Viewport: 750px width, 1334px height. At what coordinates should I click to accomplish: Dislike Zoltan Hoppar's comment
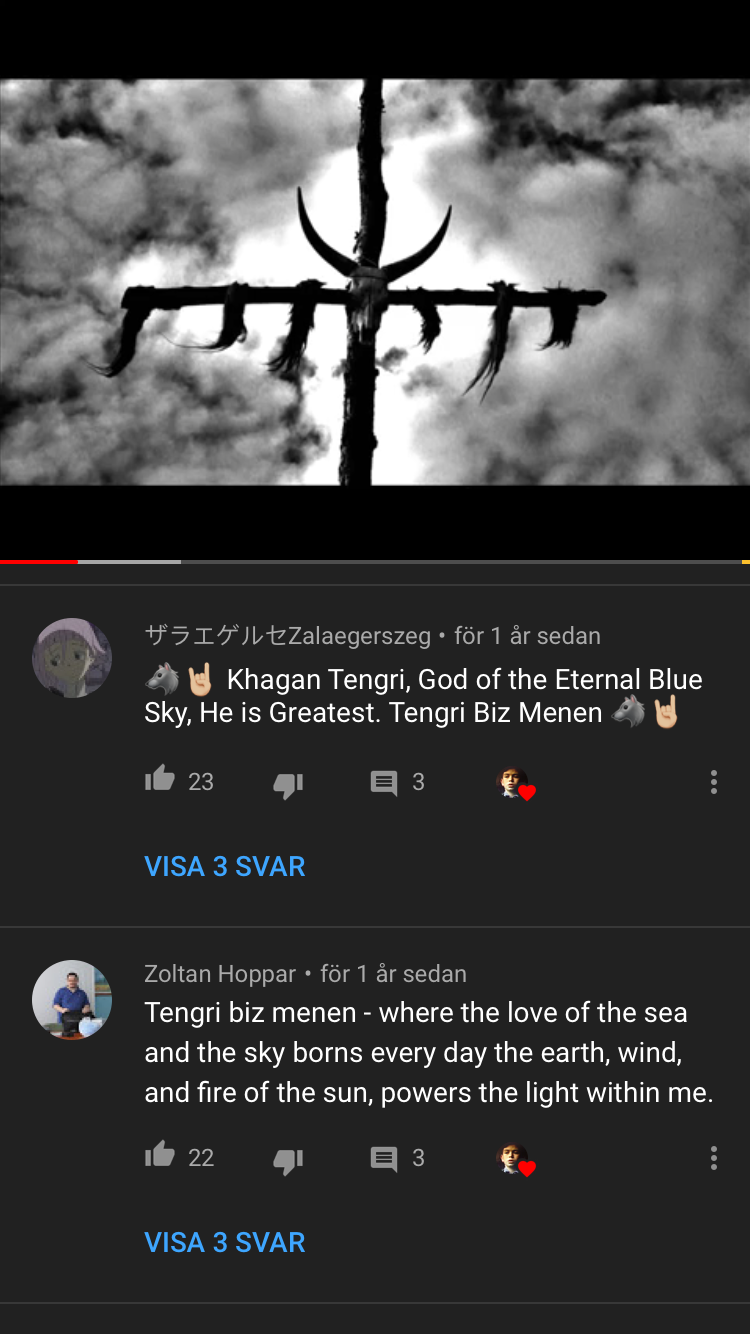coord(288,1160)
